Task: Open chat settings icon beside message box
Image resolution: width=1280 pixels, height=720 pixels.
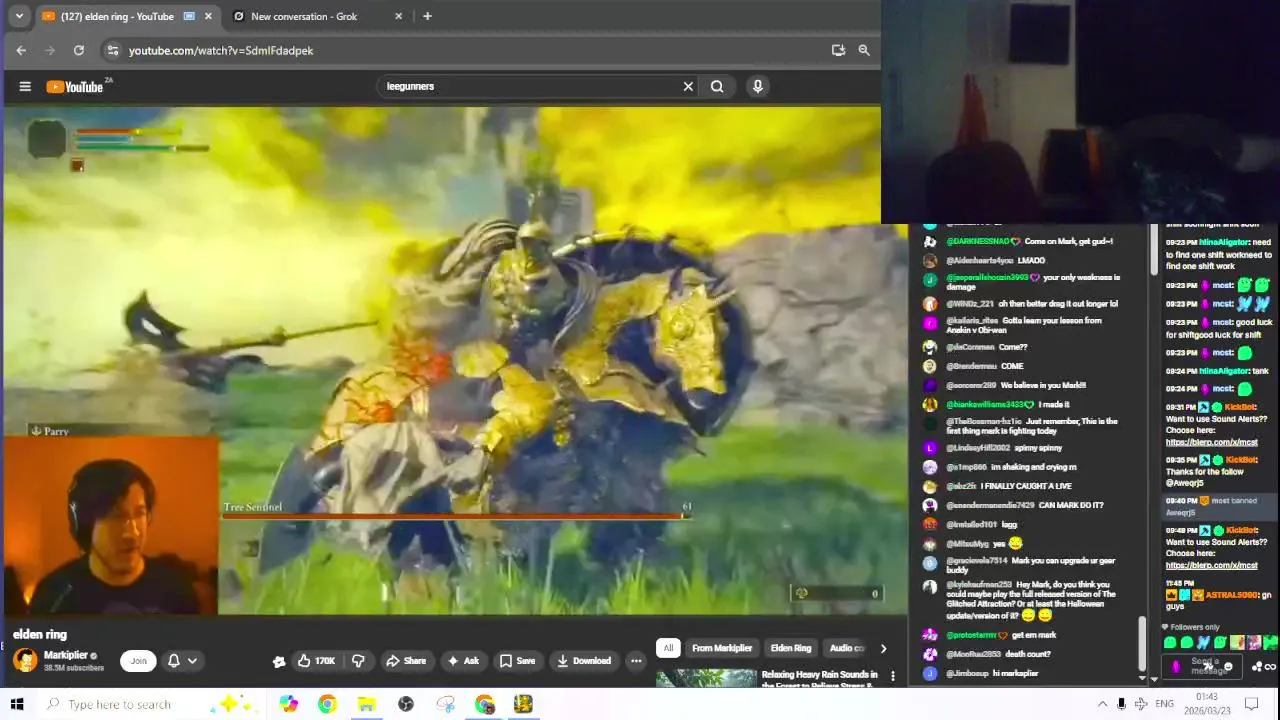Action: [1257, 667]
